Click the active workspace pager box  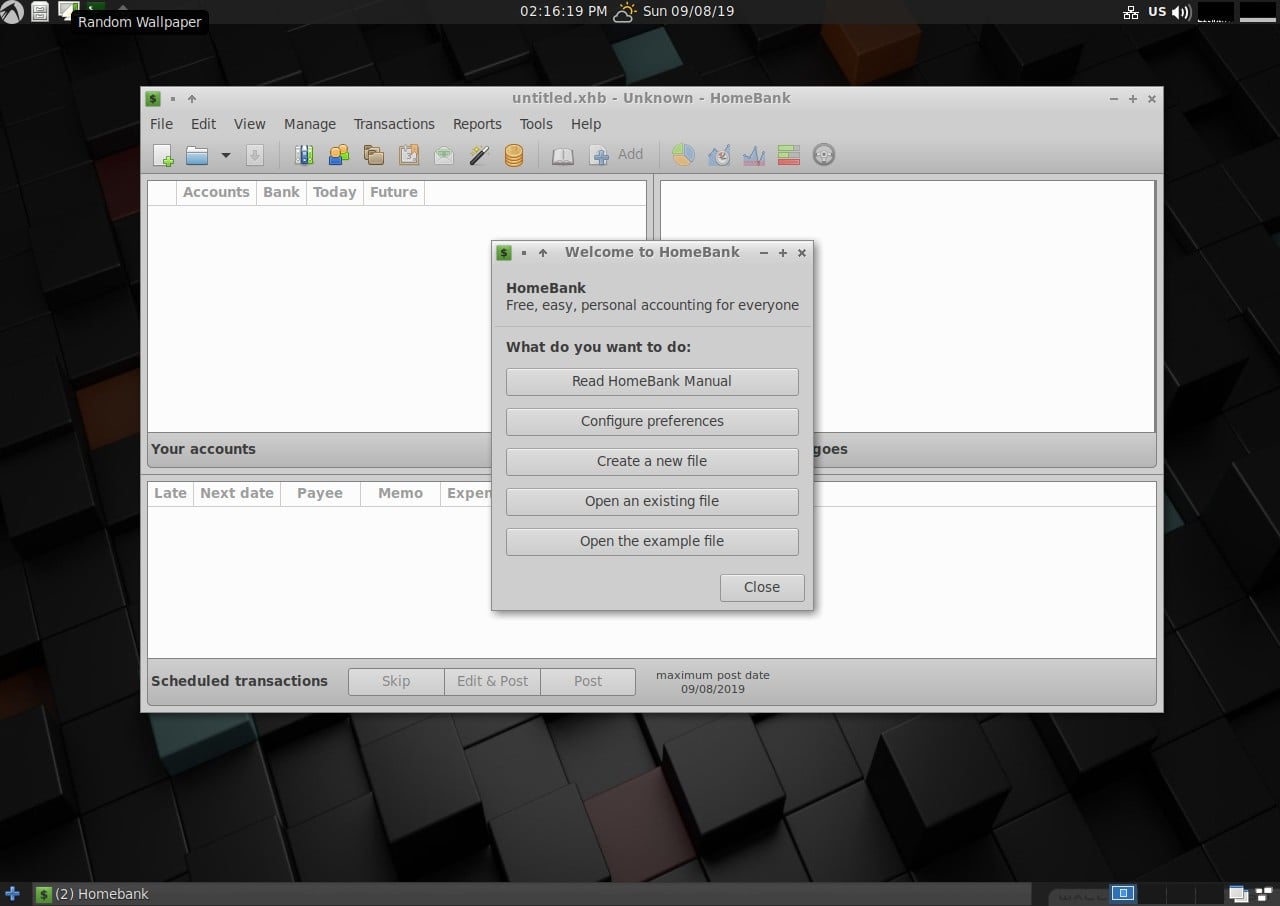[1123, 893]
